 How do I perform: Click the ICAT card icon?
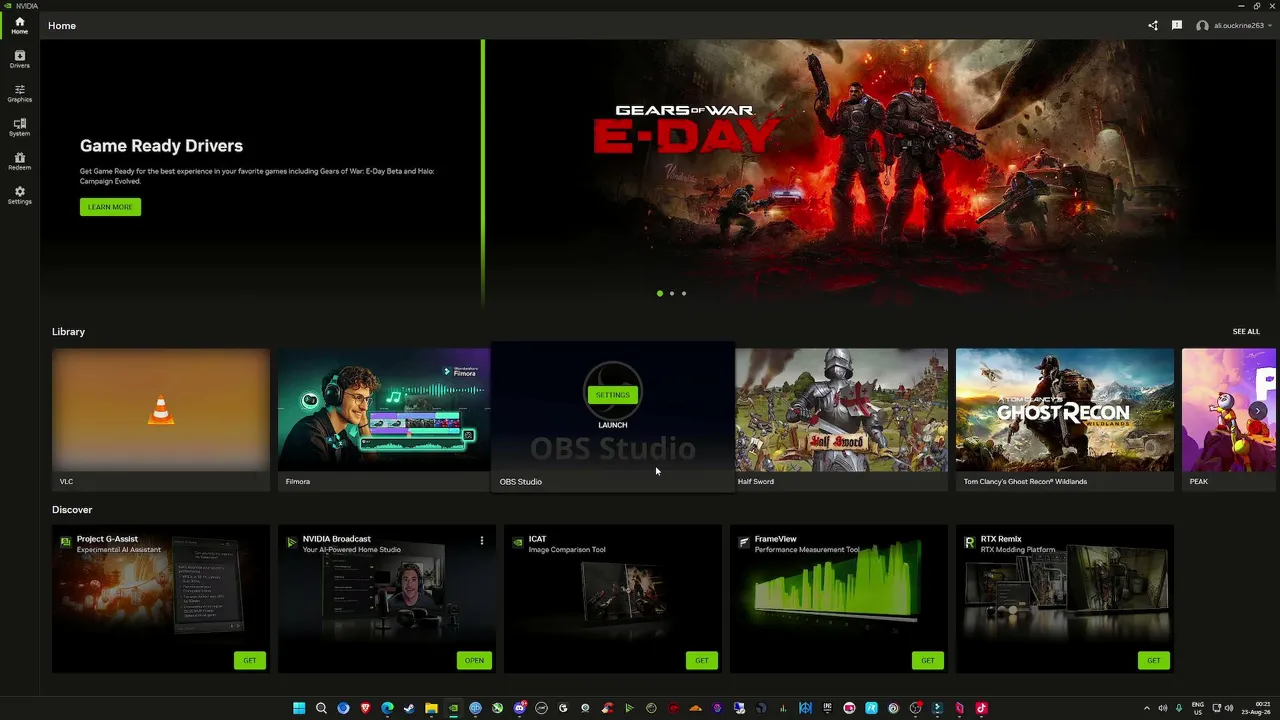(518, 542)
